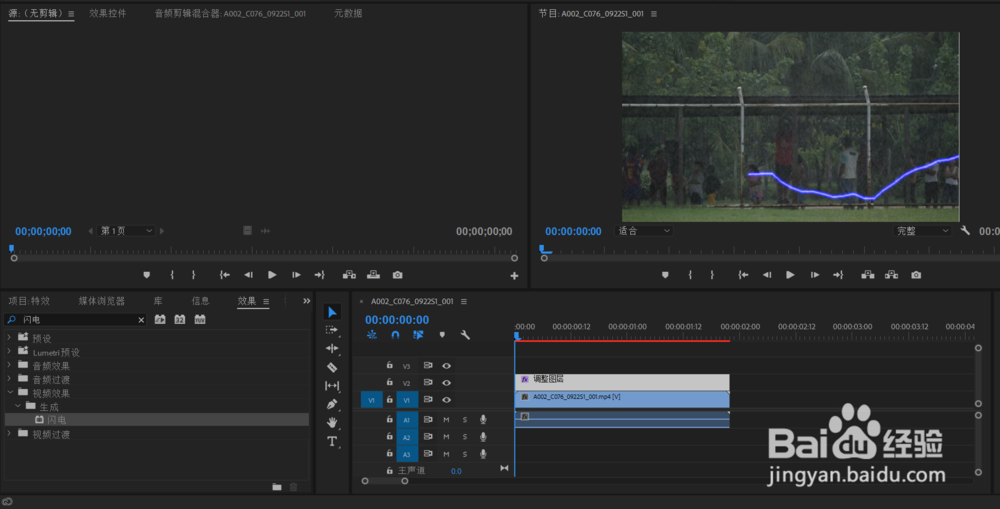Image resolution: width=1000 pixels, height=509 pixels.
Task: Toggle V3 track output eye
Action: (x=446, y=365)
